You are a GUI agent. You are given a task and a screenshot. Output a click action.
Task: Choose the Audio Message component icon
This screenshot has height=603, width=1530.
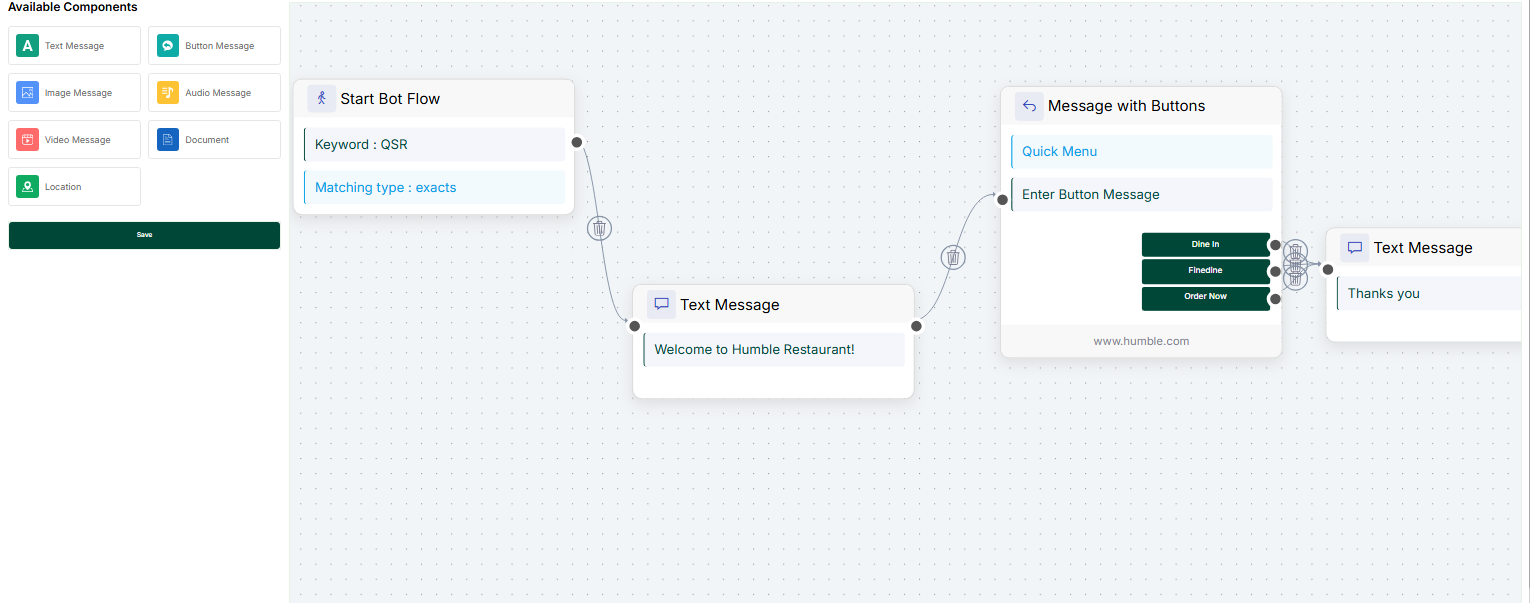click(168, 93)
